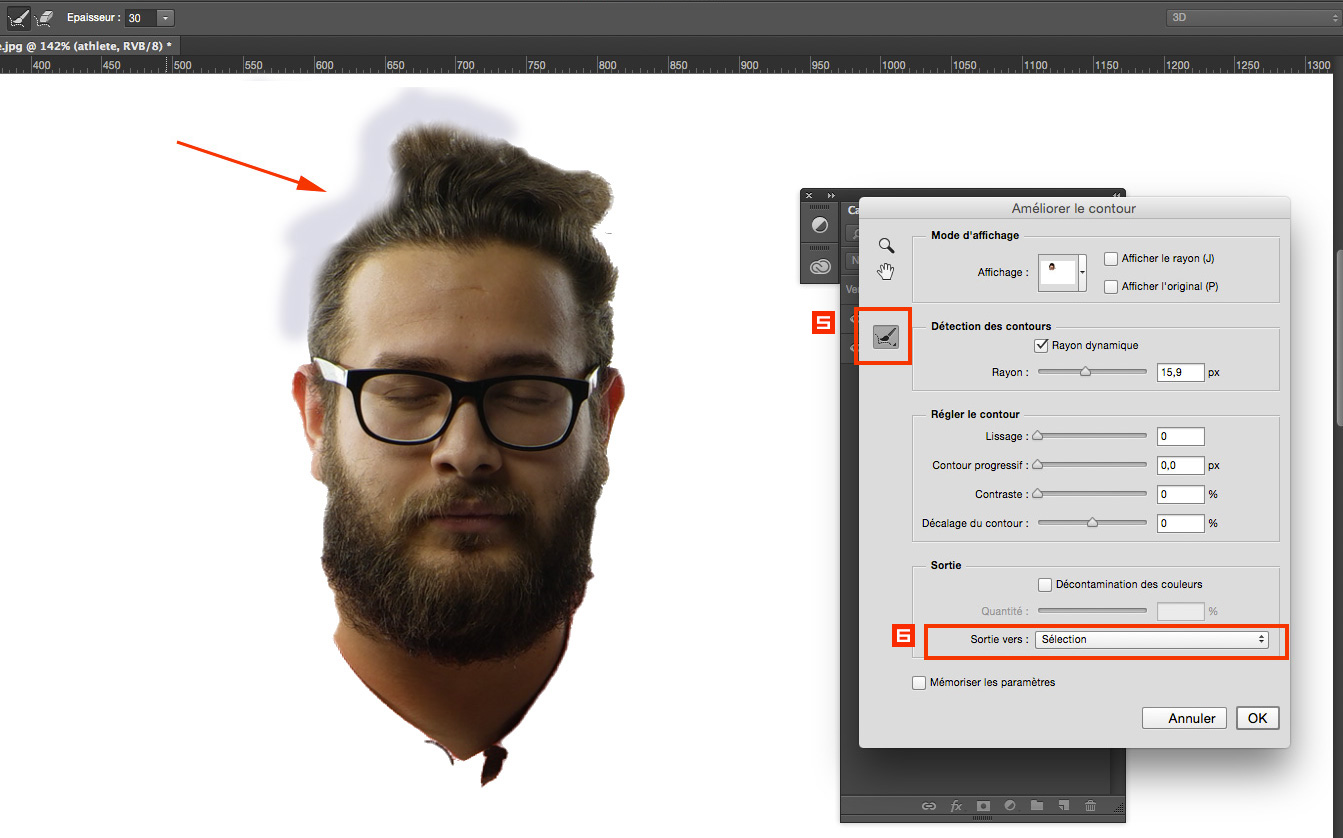Uncheck the Rayon dynamique checkbox
This screenshot has height=838, width=1343.
click(1041, 346)
